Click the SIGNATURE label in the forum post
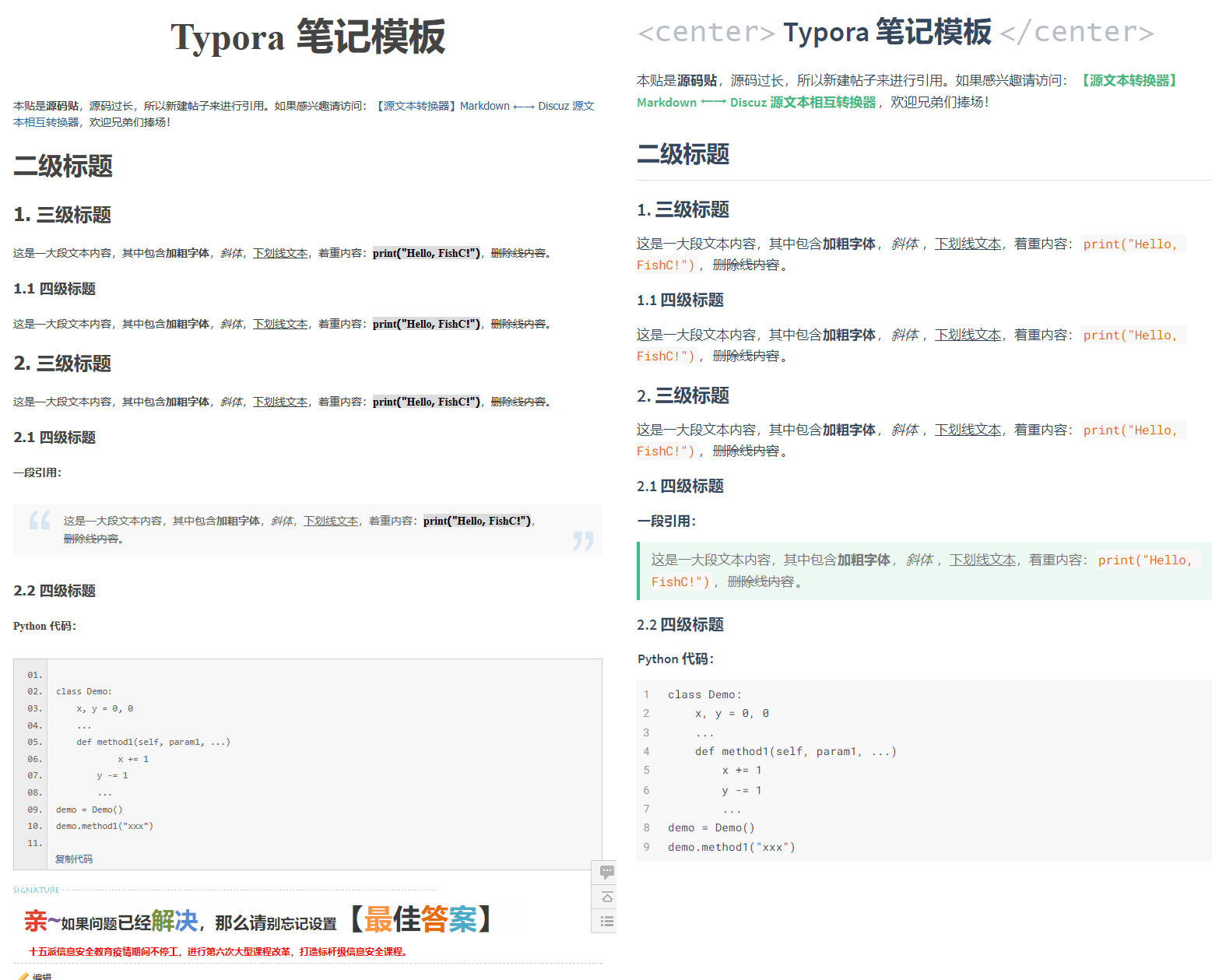The height and width of the screenshot is (980, 1226). (x=36, y=890)
